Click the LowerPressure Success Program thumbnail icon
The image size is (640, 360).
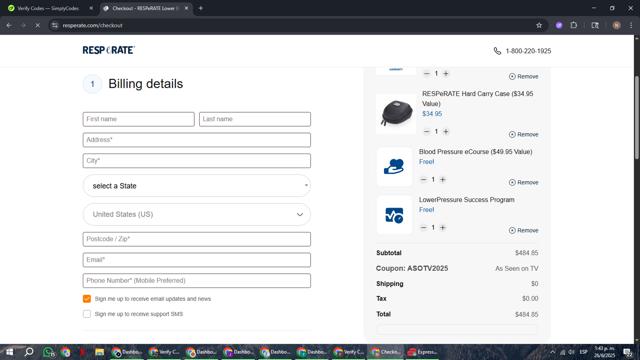pyautogui.click(x=394, y=215)
